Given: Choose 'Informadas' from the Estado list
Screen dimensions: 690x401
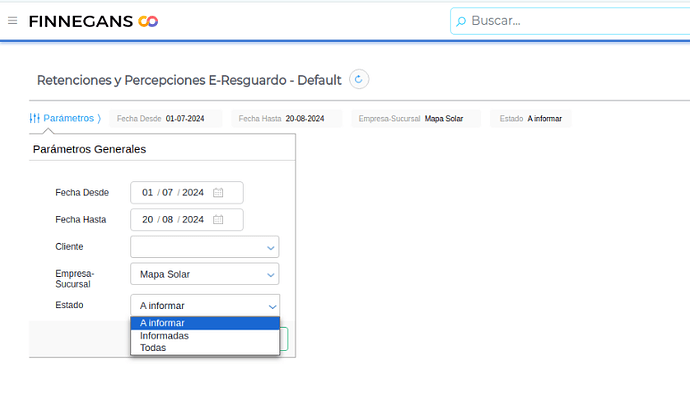Looking at the screenshot, I should click(205, 336).
